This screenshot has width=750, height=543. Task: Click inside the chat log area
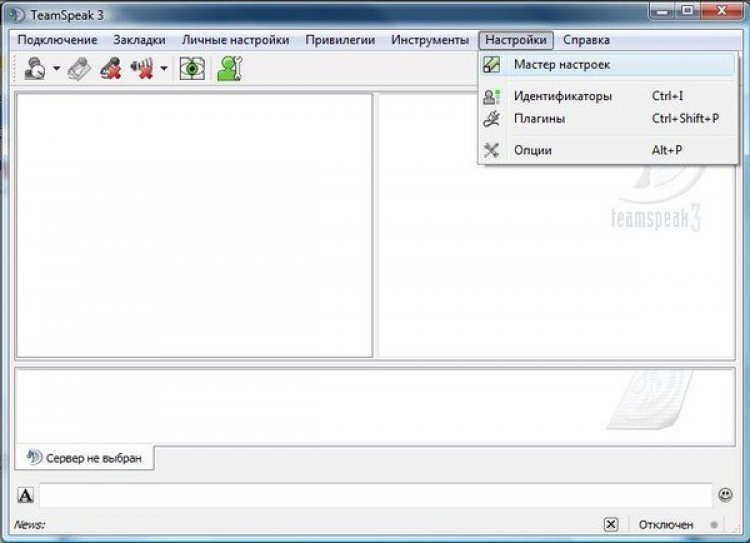375,407
